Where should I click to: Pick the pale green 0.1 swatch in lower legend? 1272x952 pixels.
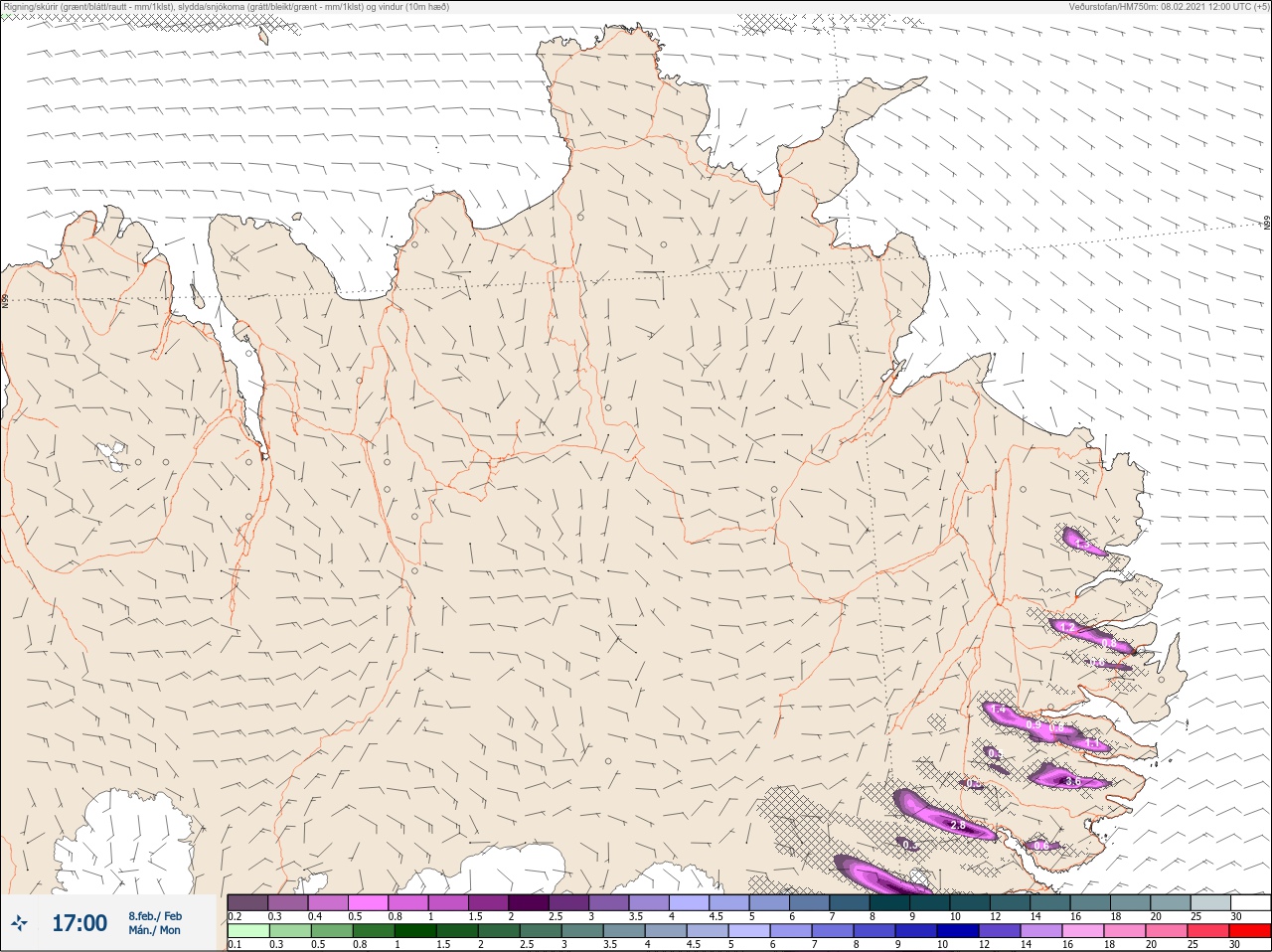(248, 931)
